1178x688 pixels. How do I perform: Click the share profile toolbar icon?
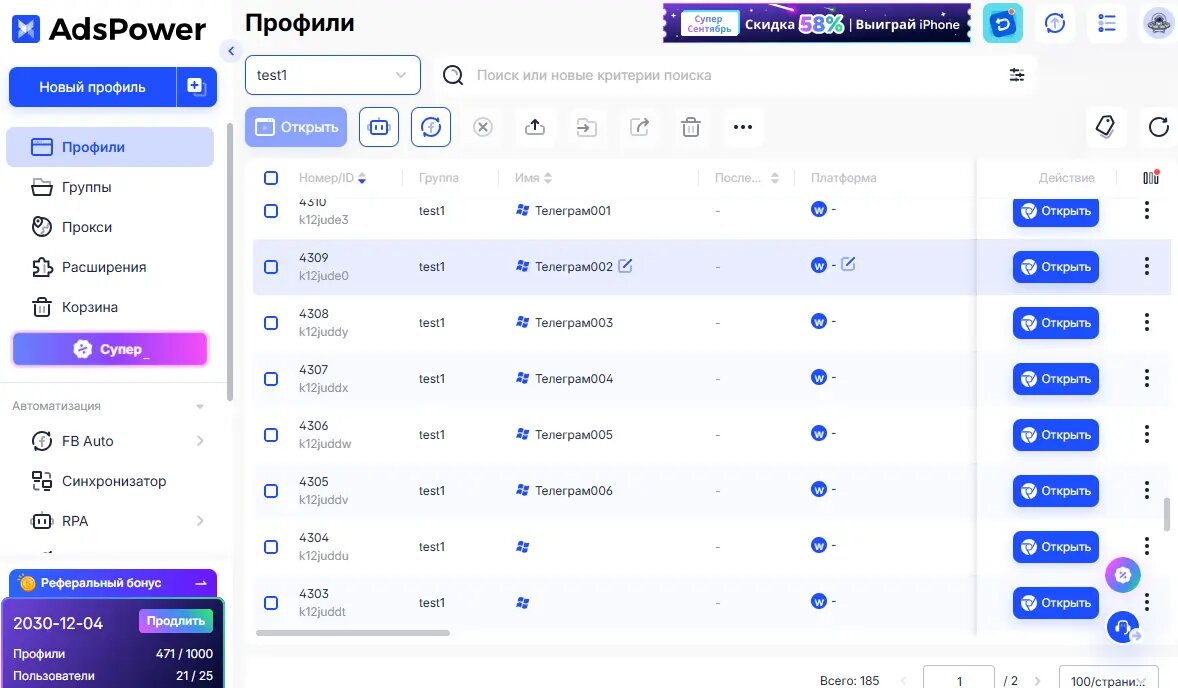(639, 127)
